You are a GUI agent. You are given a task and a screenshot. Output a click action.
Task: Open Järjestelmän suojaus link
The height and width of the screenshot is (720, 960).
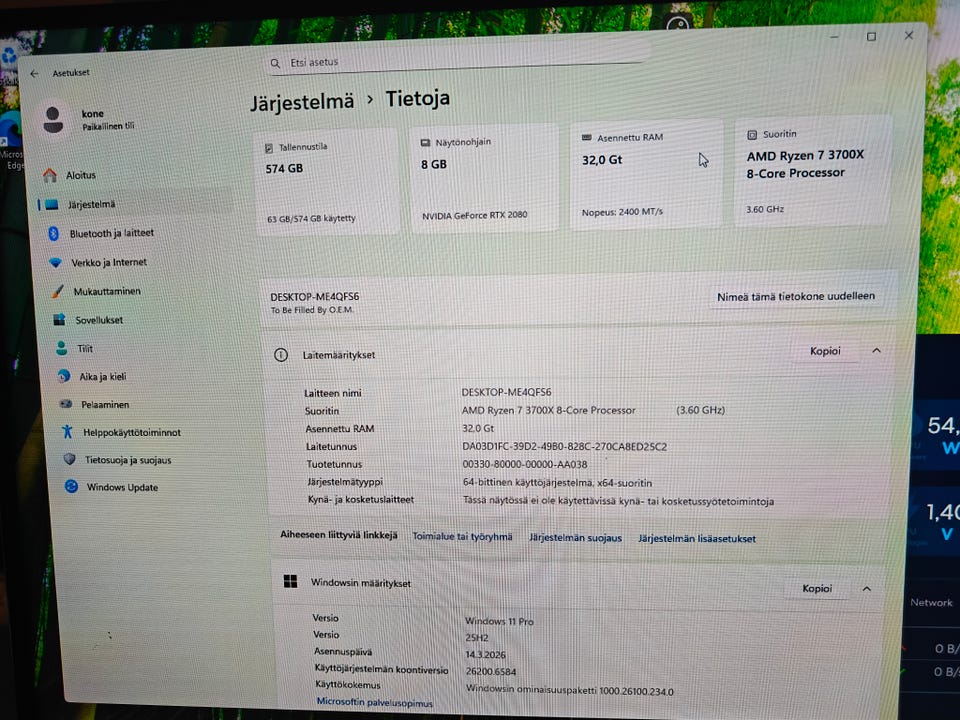pos(575,538)
